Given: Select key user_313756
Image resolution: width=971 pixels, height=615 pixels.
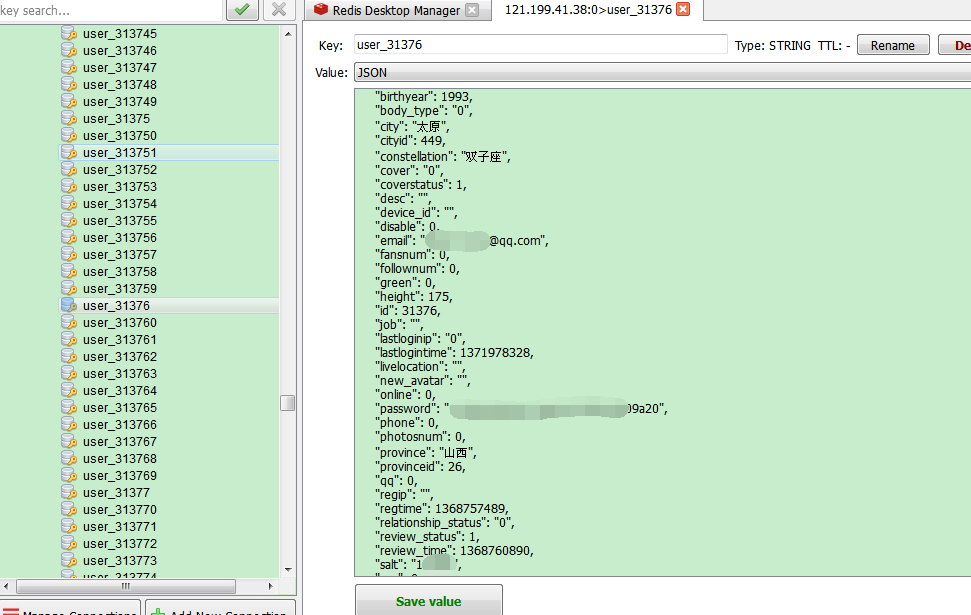Looking at the screenshot, I should 120,238.
